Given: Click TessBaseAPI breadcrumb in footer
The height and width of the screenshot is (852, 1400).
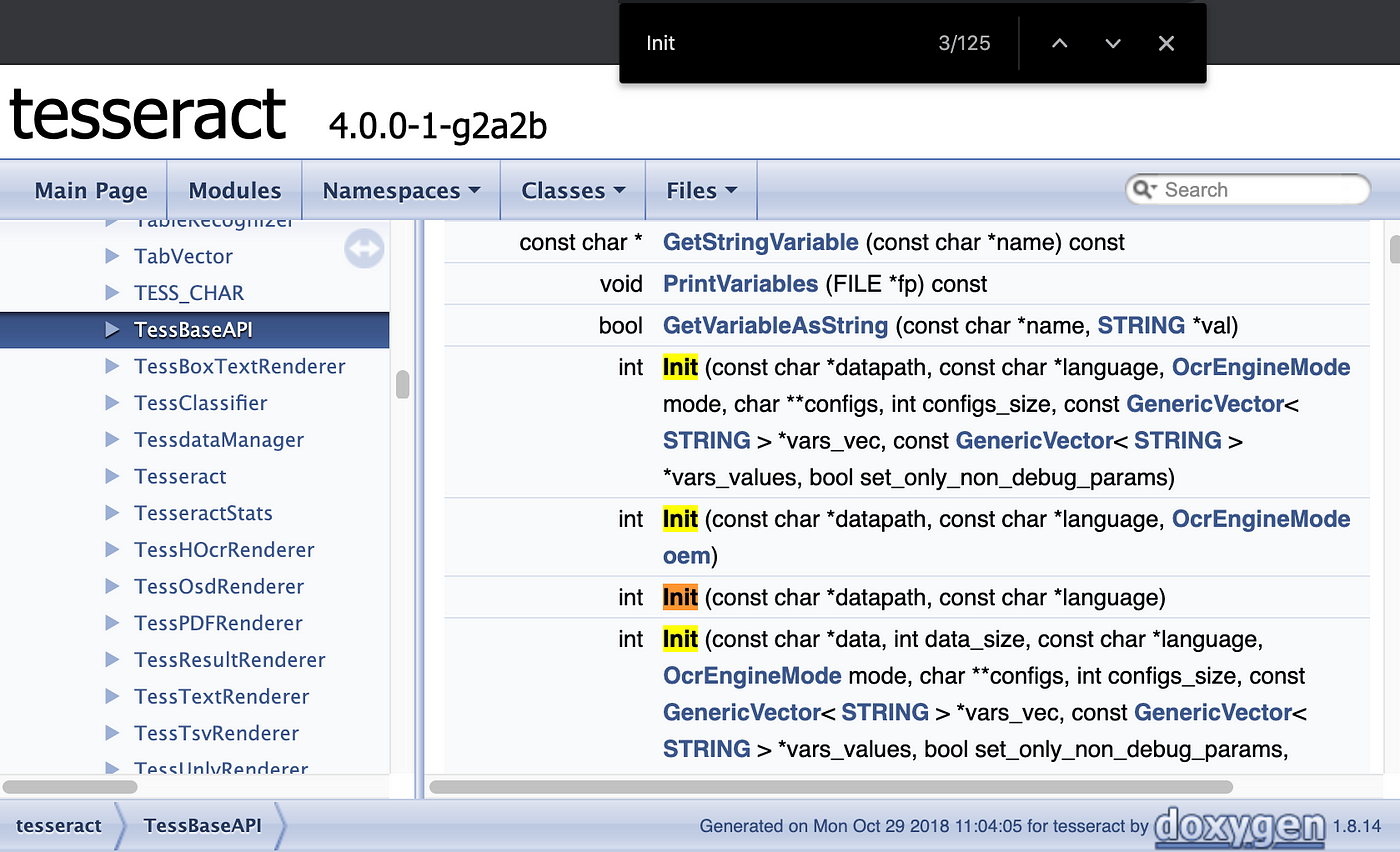Looking at the screenshot, I should (202, 826).
